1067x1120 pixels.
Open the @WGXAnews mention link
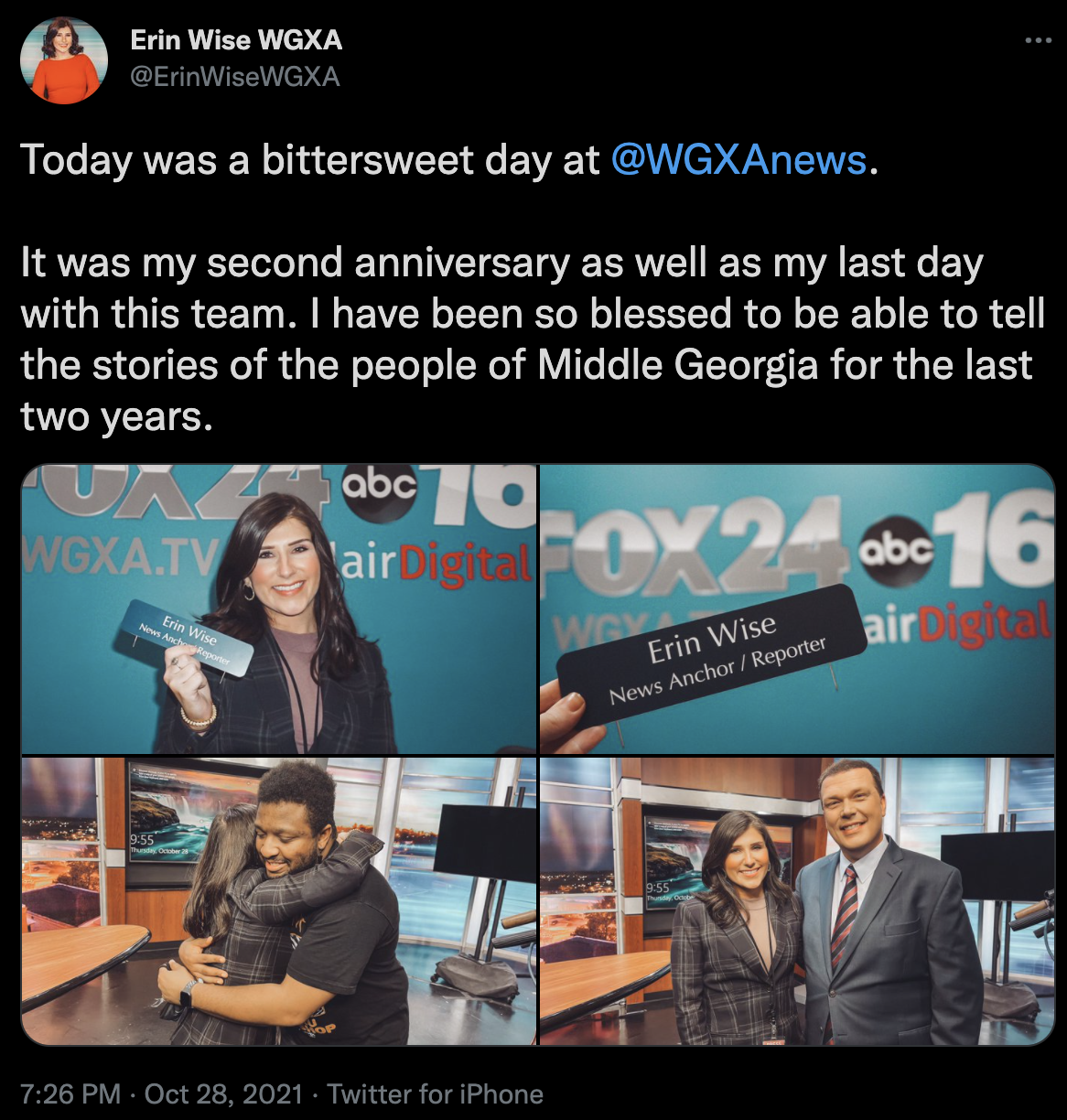tap(738, 160)
